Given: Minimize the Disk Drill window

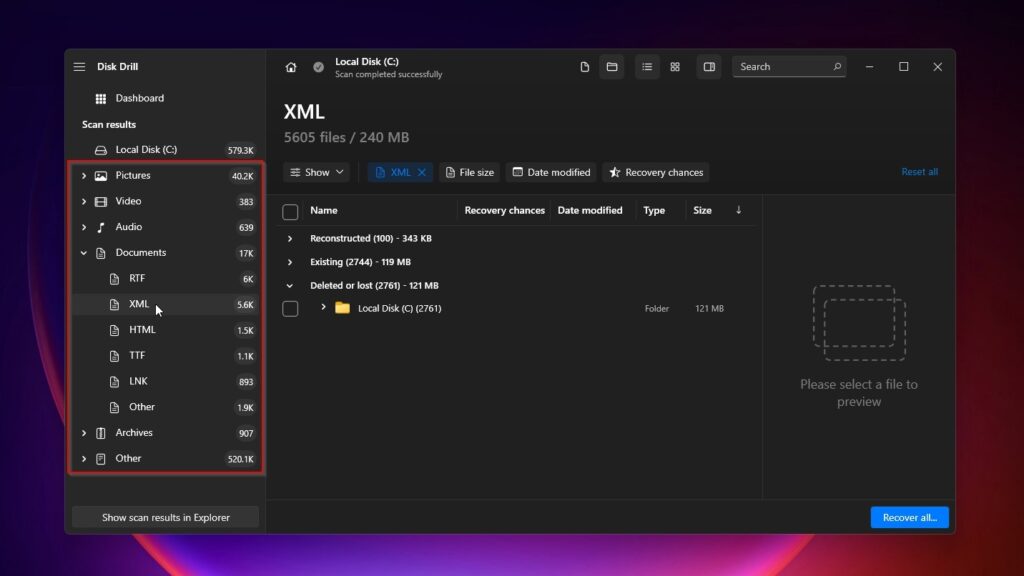Looking at the screenshot, I should (x=869, y=67).
